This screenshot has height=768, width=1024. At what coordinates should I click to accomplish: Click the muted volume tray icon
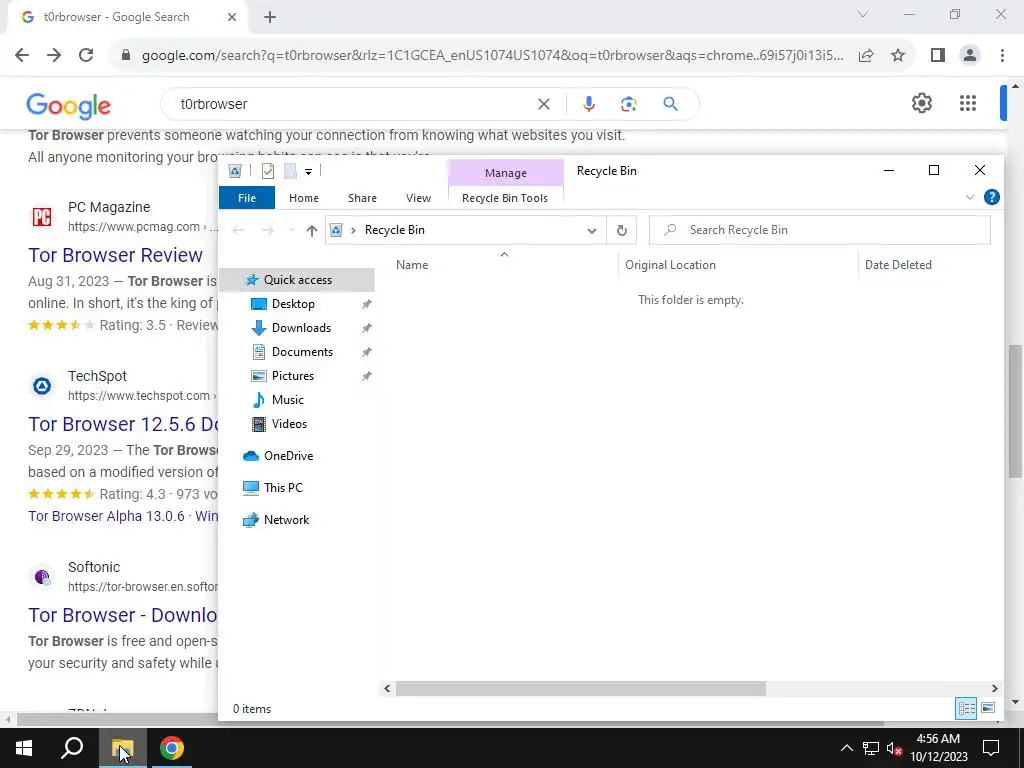click(x=894, y=748)
